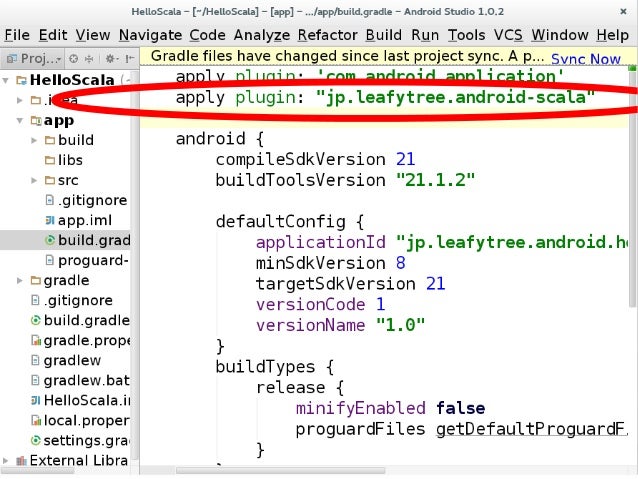
Task: Expand the gradle folder
Action: pyautogui.click(x=20, y=280)
